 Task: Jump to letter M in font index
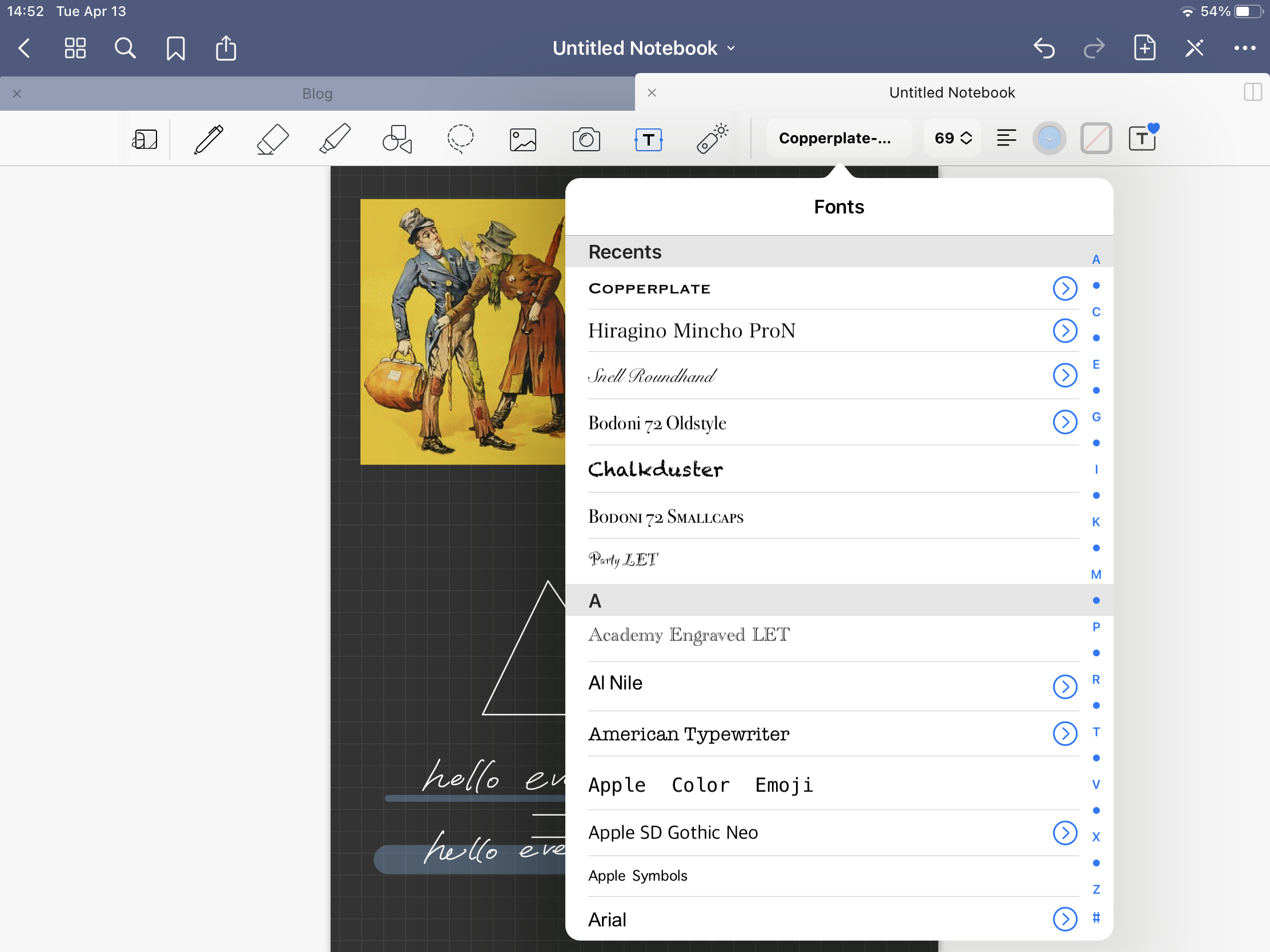click(1095, 574)
